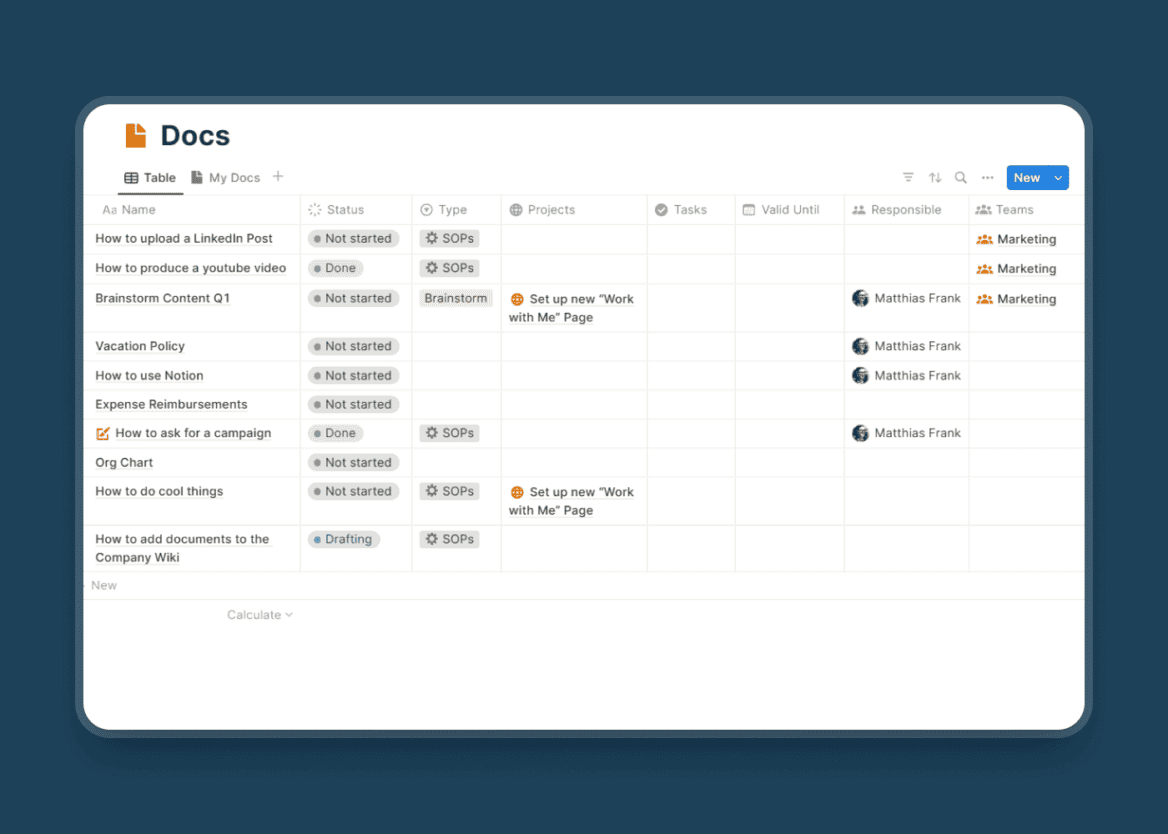Click Marketing team icon in Brainstorm Content Q1 row
Viewport: 1168px width, 834px height.
pyautogui.click(x=985, y=299)
